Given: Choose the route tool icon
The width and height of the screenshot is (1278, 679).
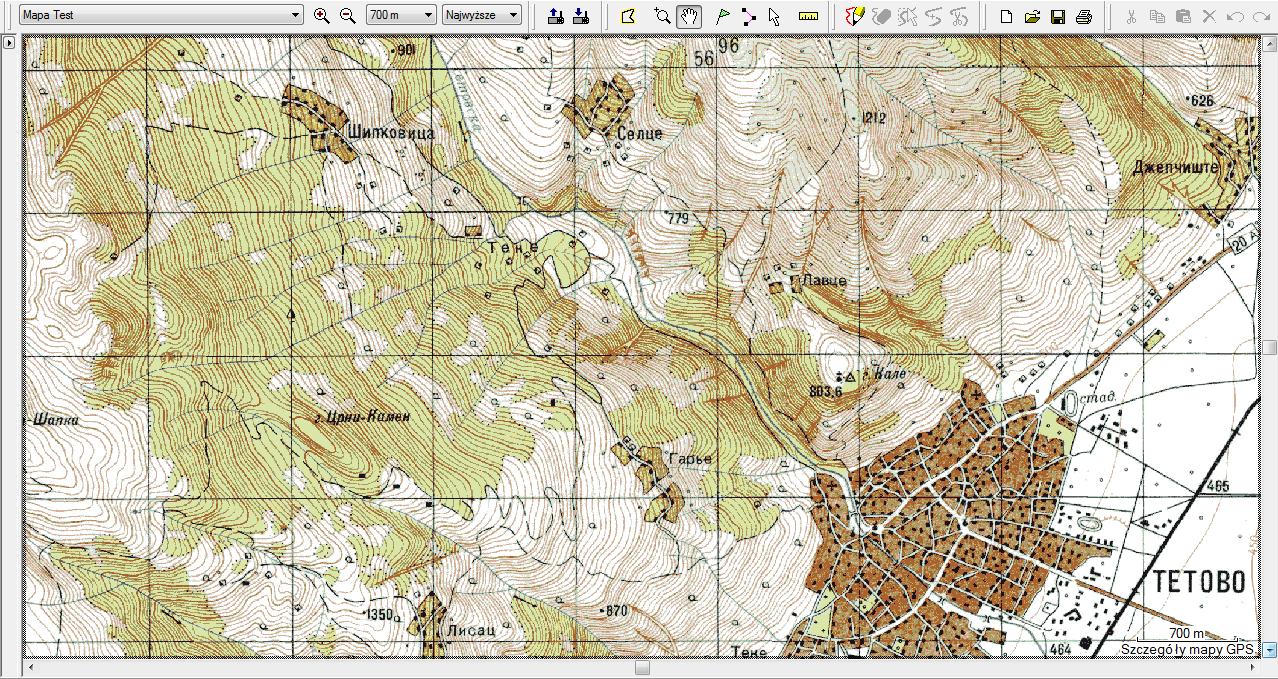Looking at the screenshot, I should coord(748,16).
